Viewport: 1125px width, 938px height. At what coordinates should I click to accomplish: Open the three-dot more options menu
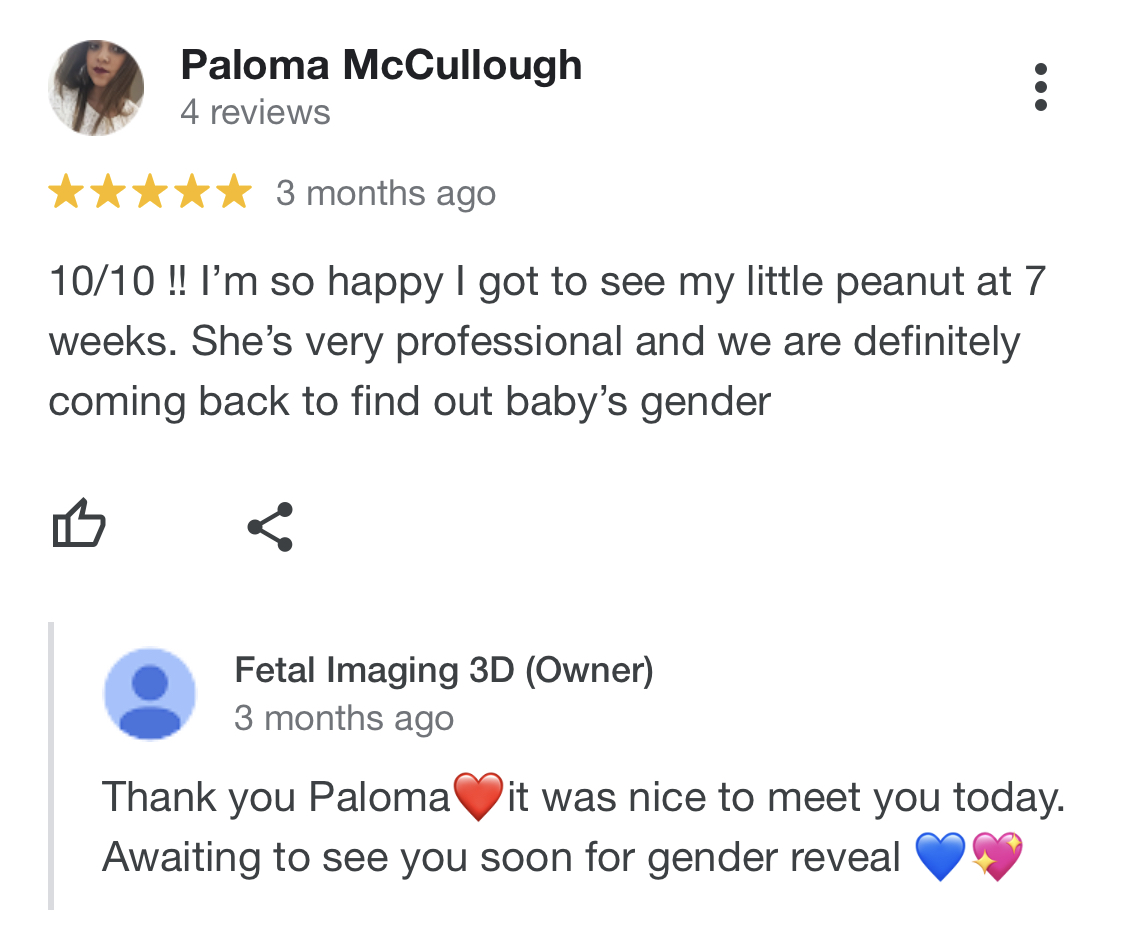[x=1040, y=88]
